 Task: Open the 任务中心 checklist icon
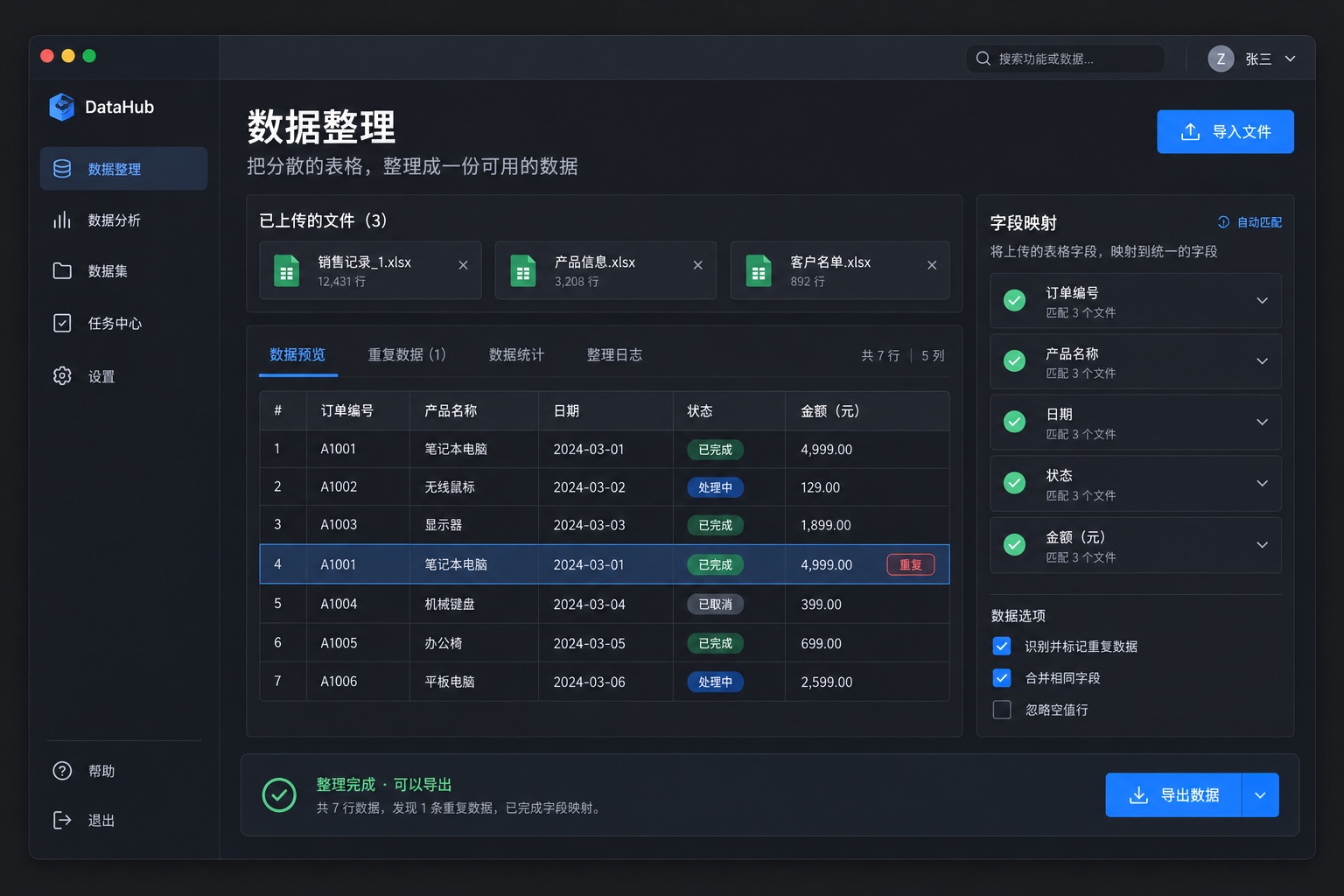pos(62,323)
